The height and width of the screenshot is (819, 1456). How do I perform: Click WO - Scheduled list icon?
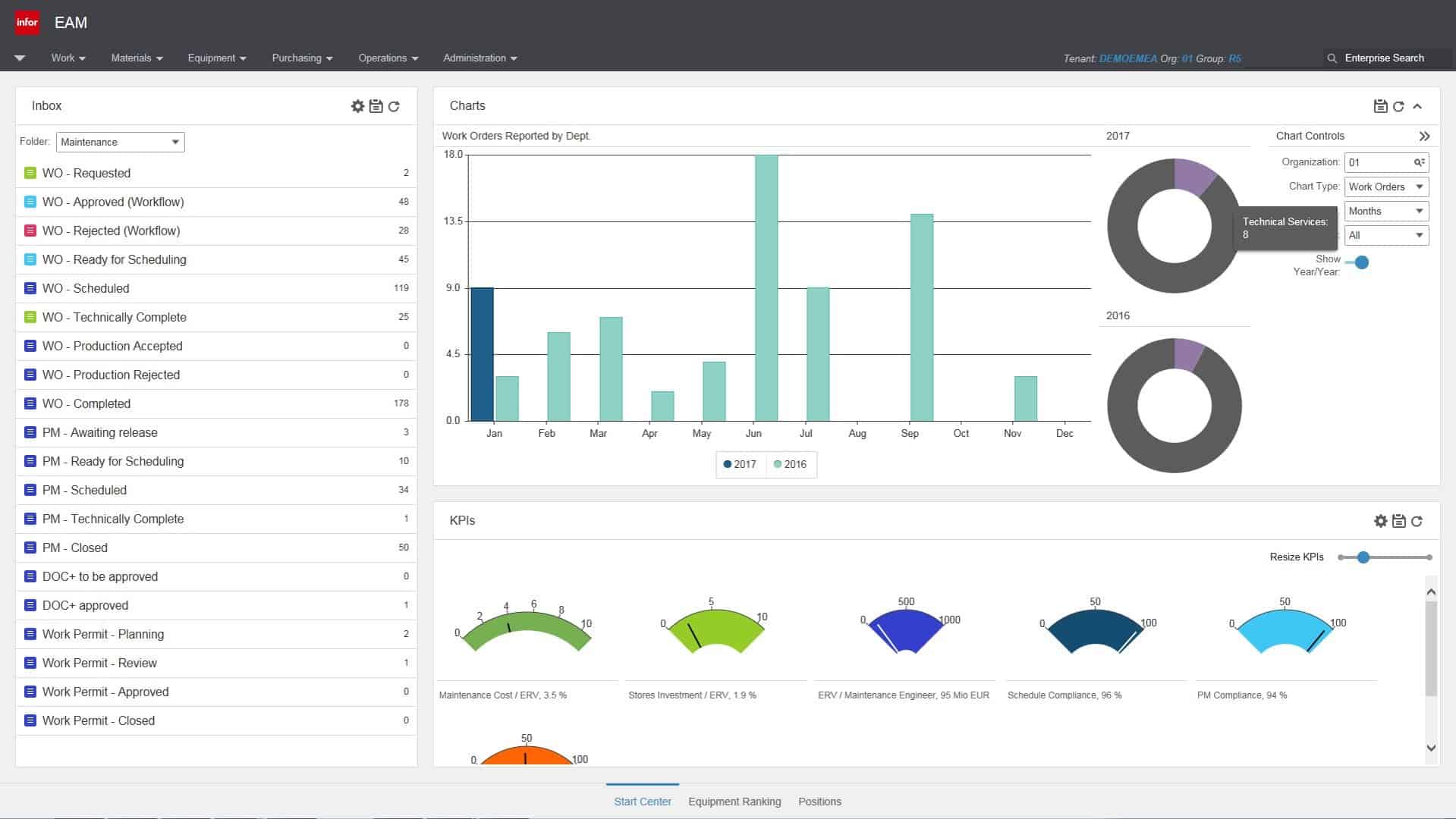(x=30, y=288)
